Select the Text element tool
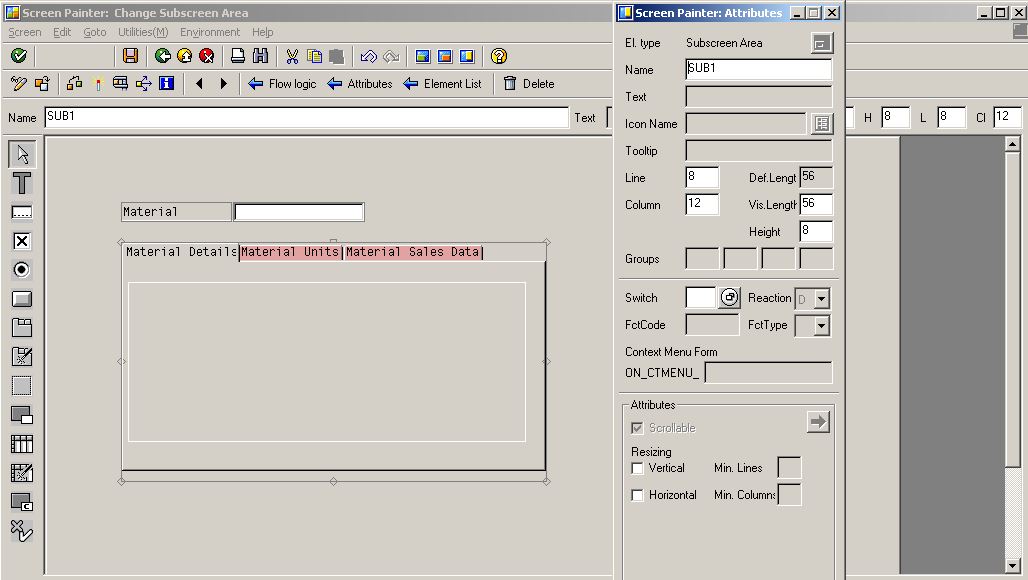Viewport: 1028px width, 580px height. point(21,183)
